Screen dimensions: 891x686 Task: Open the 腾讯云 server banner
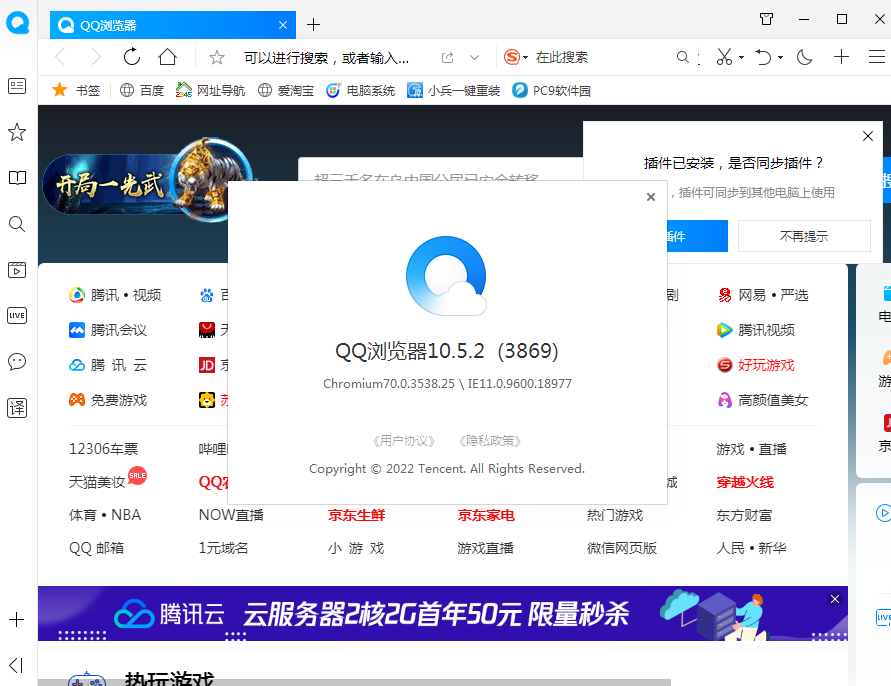[x=443, y=613]
